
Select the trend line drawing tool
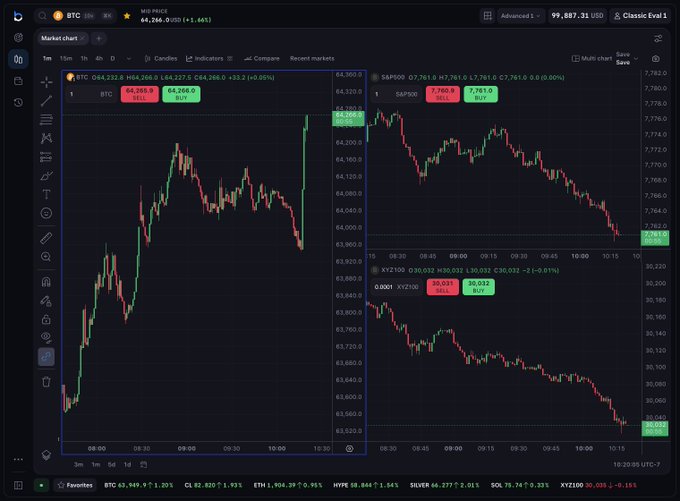[46, 101]
